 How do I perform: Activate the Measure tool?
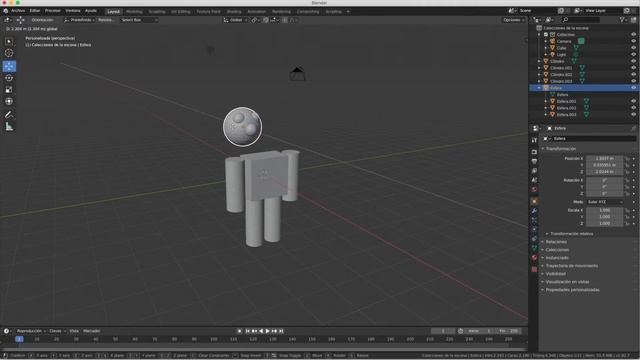coord(9,127)
